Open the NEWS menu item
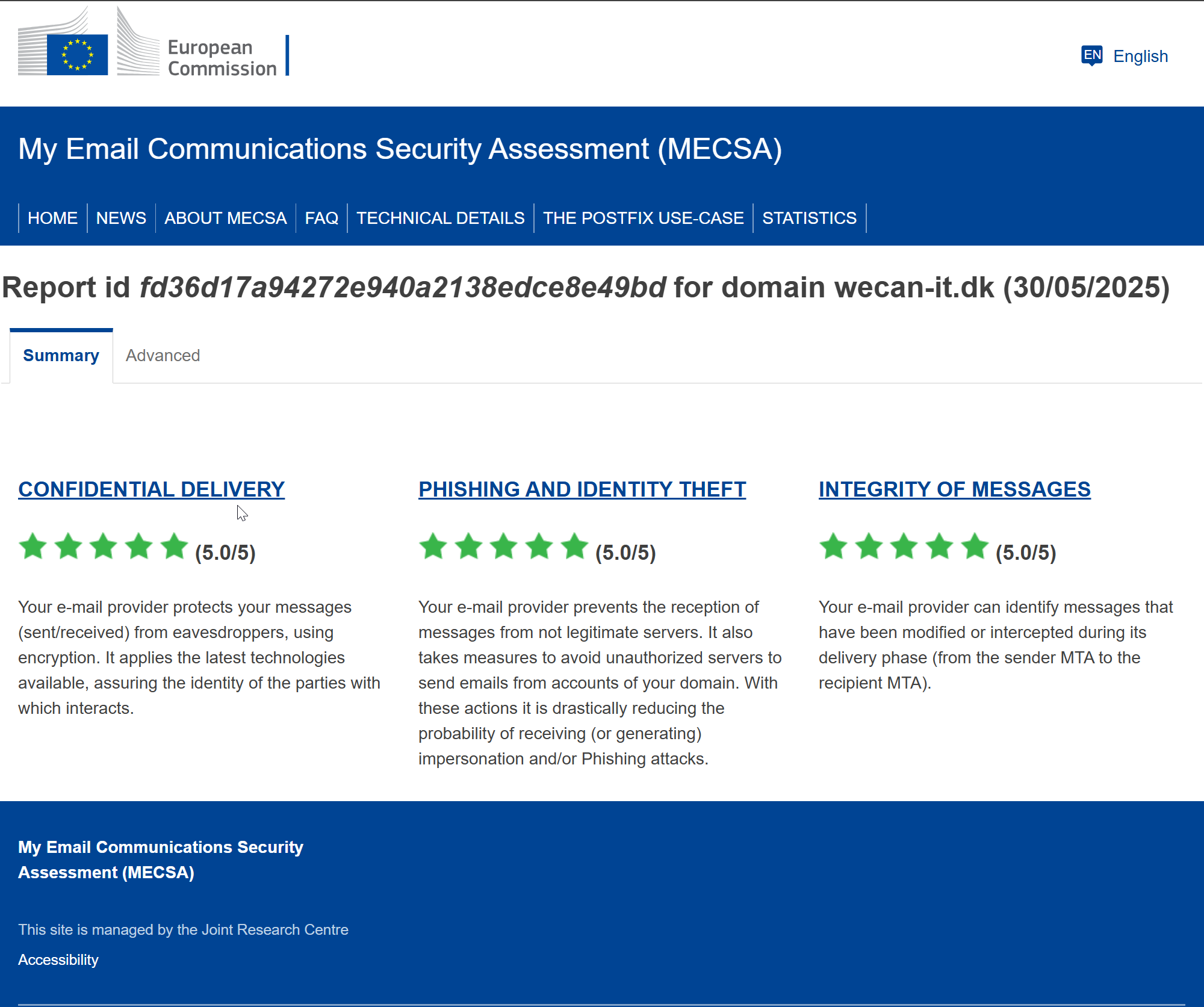This screenshot has height=1007, width=1204. click(121, 218)
